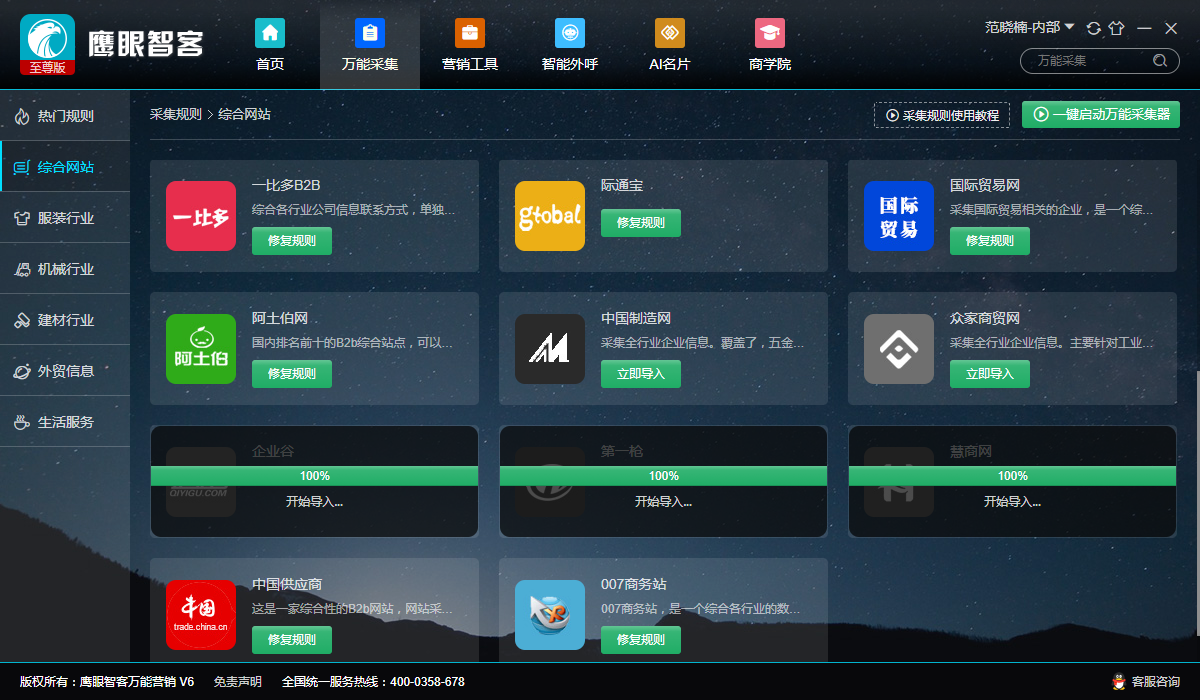Click 修复规则 for 一比多B2B
1200x700 pixels.
[x=292, y=241]
